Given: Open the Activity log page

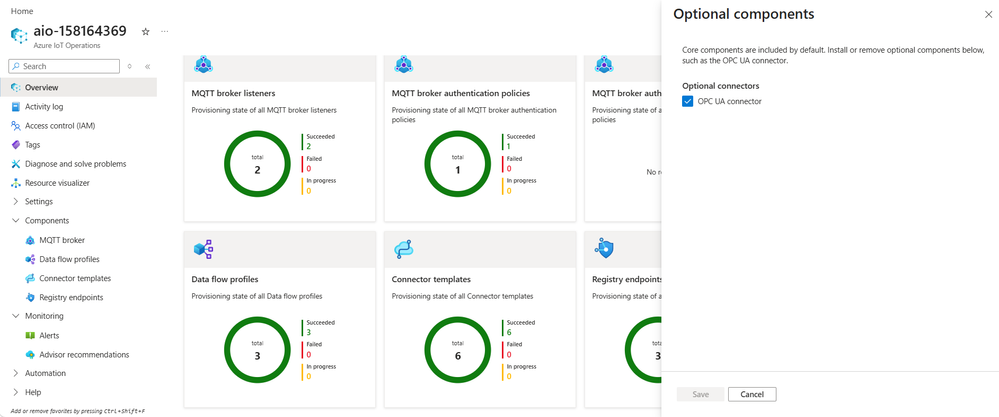Looking at the screenshot, I should [44, 106].
